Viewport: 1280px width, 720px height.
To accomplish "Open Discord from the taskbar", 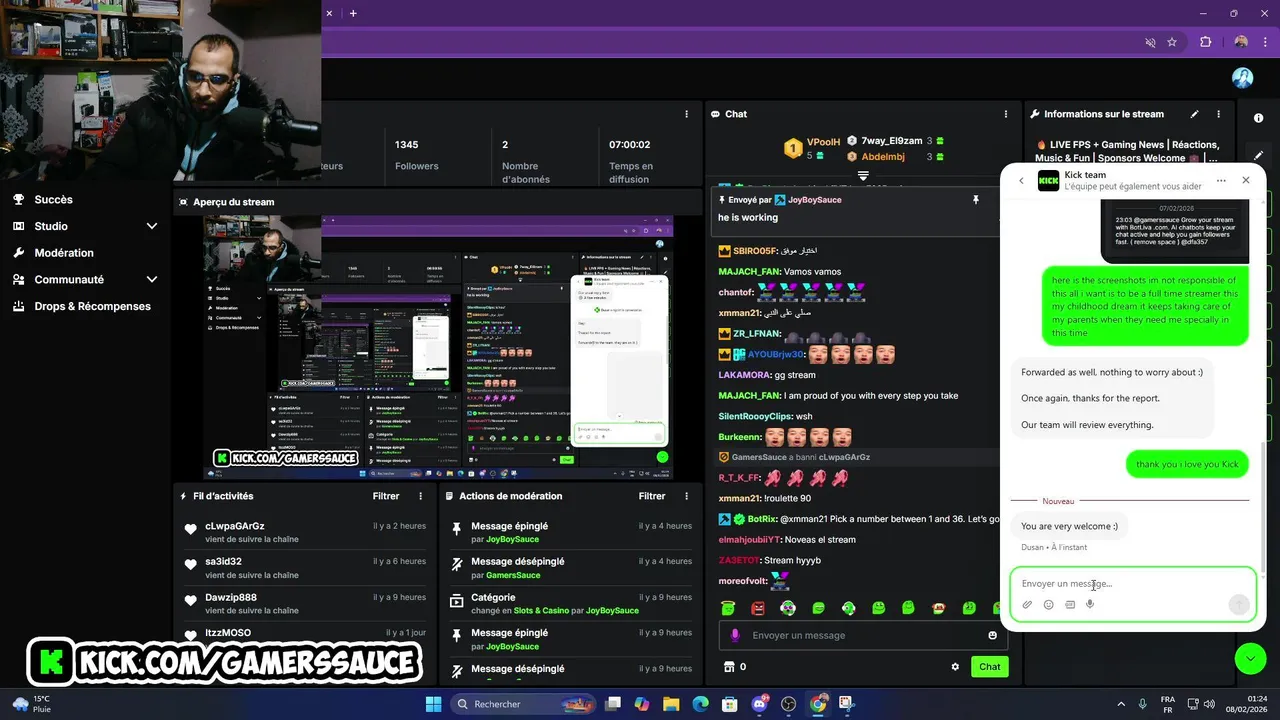I will (759, 704).
